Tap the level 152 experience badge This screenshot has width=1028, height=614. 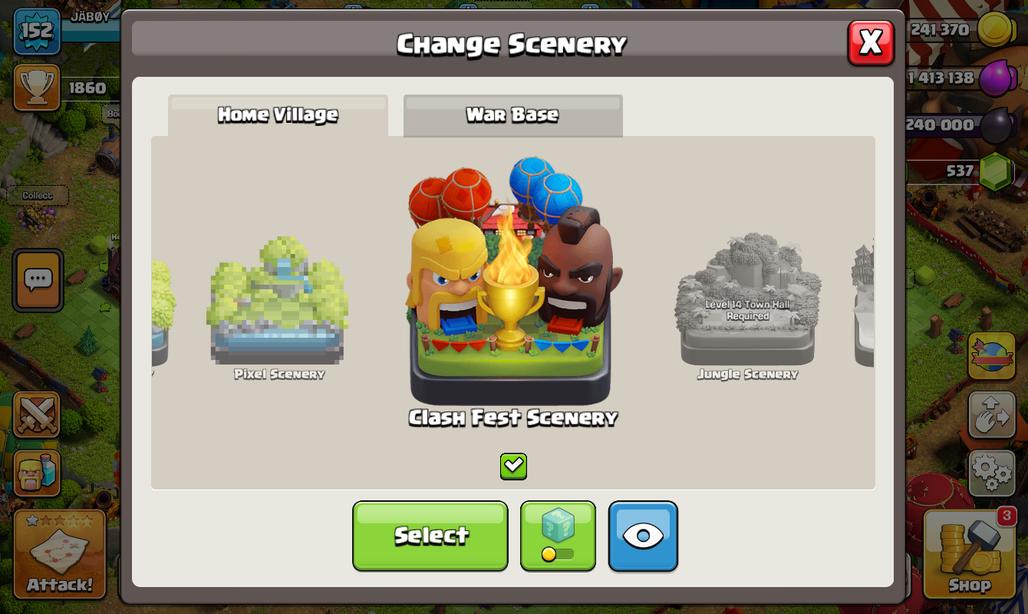(37, 31)
